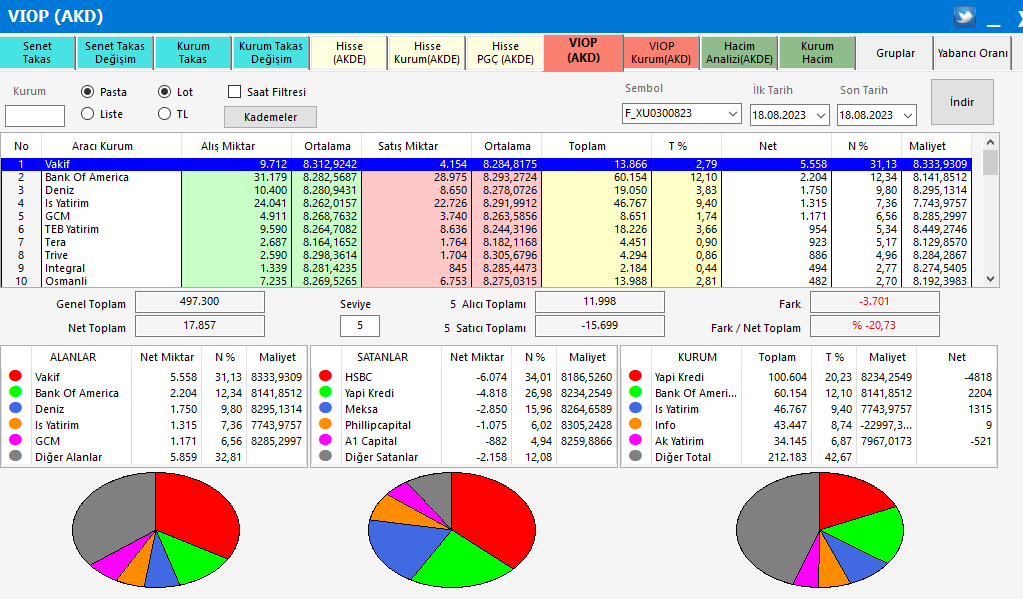Click the Kurum input field
This screenshot has height=599, width=1023.
pos(35,115)
